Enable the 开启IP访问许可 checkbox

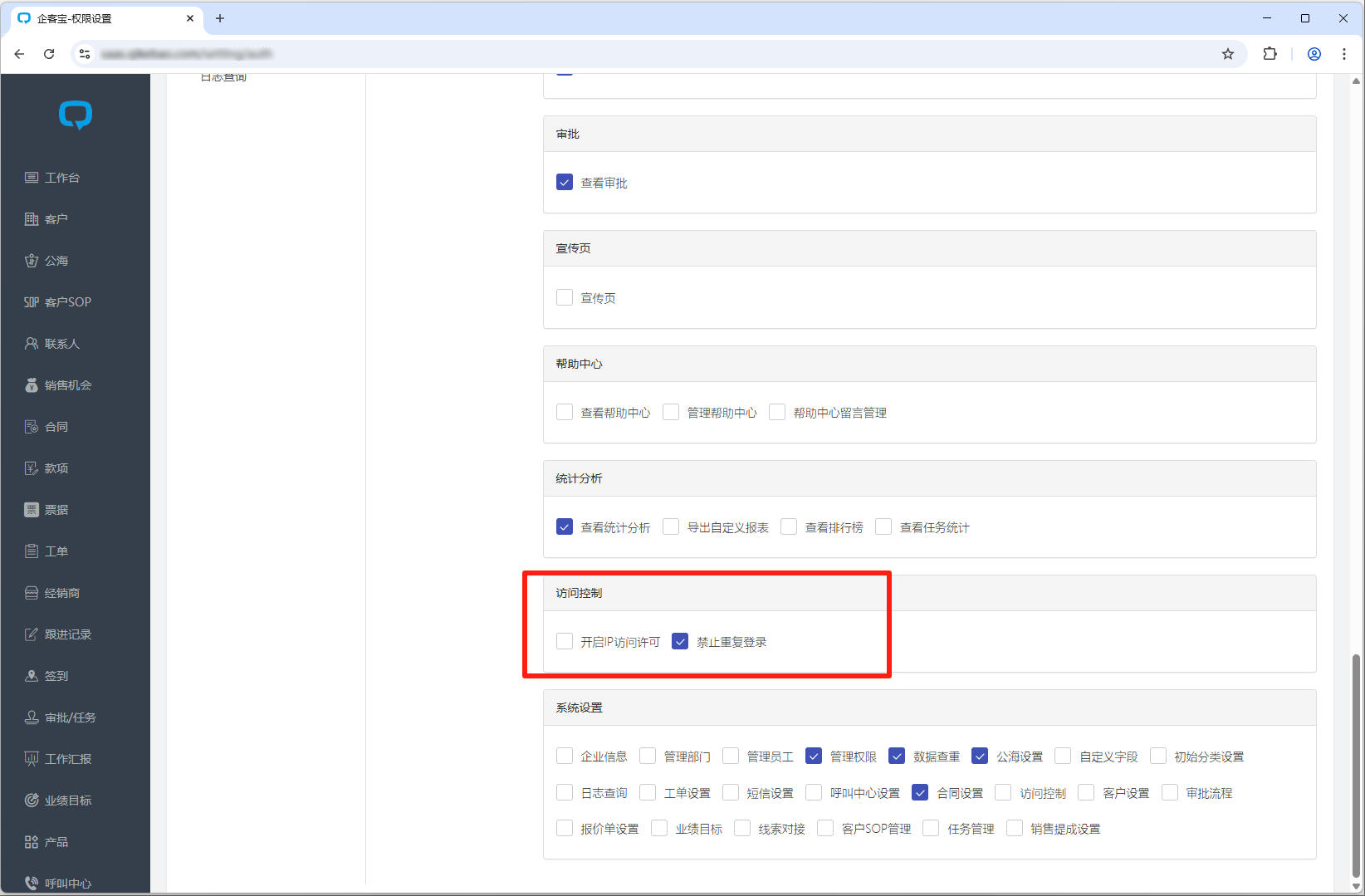[x=565, y=641]
